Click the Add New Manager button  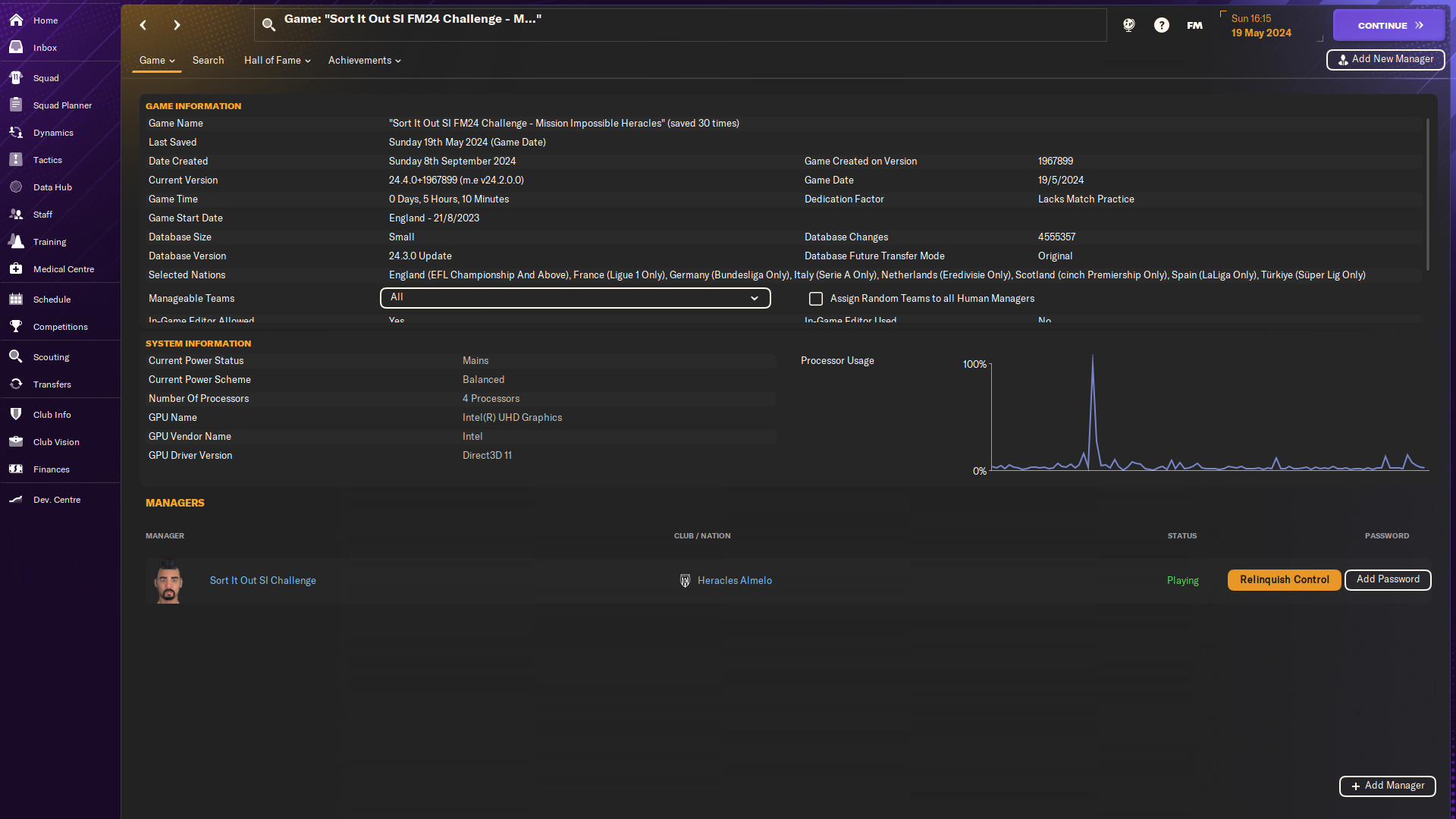[1385, 59]
